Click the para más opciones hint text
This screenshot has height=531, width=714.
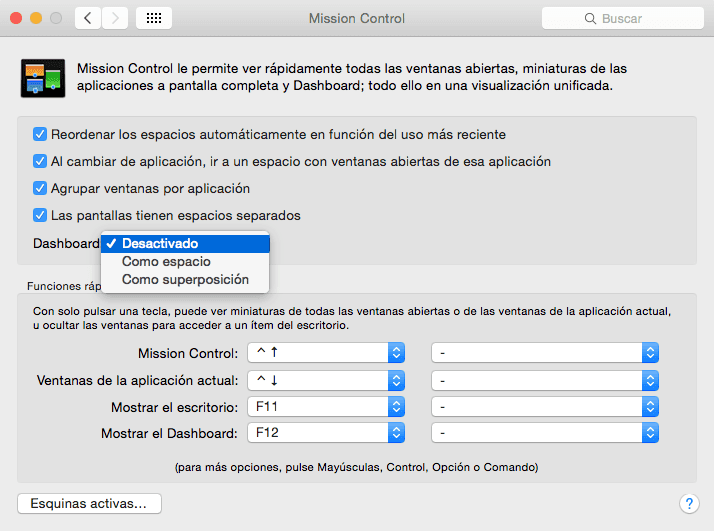click(357, 467)
